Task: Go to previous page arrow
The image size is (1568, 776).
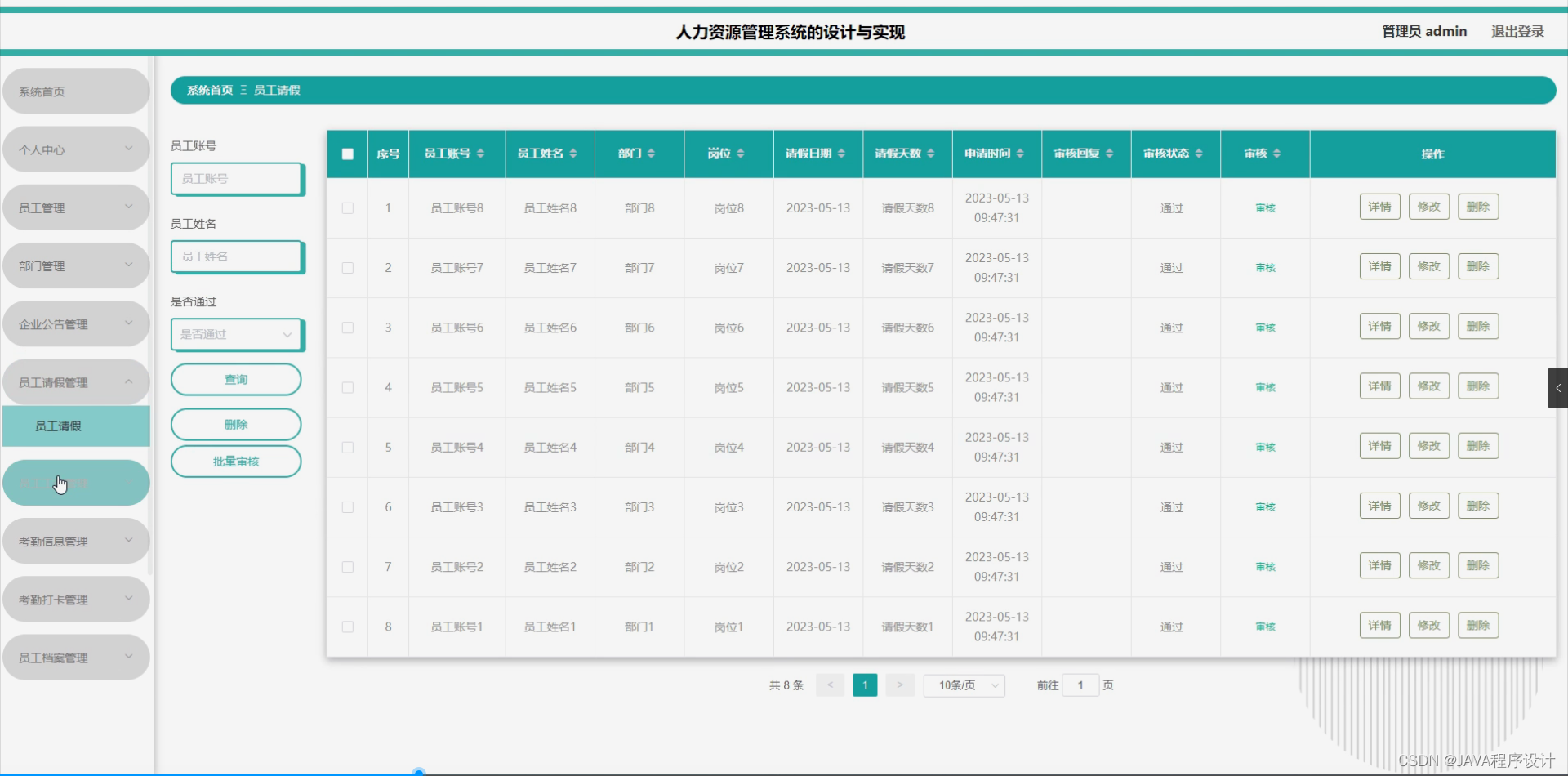Action: [x=831, y=685]
